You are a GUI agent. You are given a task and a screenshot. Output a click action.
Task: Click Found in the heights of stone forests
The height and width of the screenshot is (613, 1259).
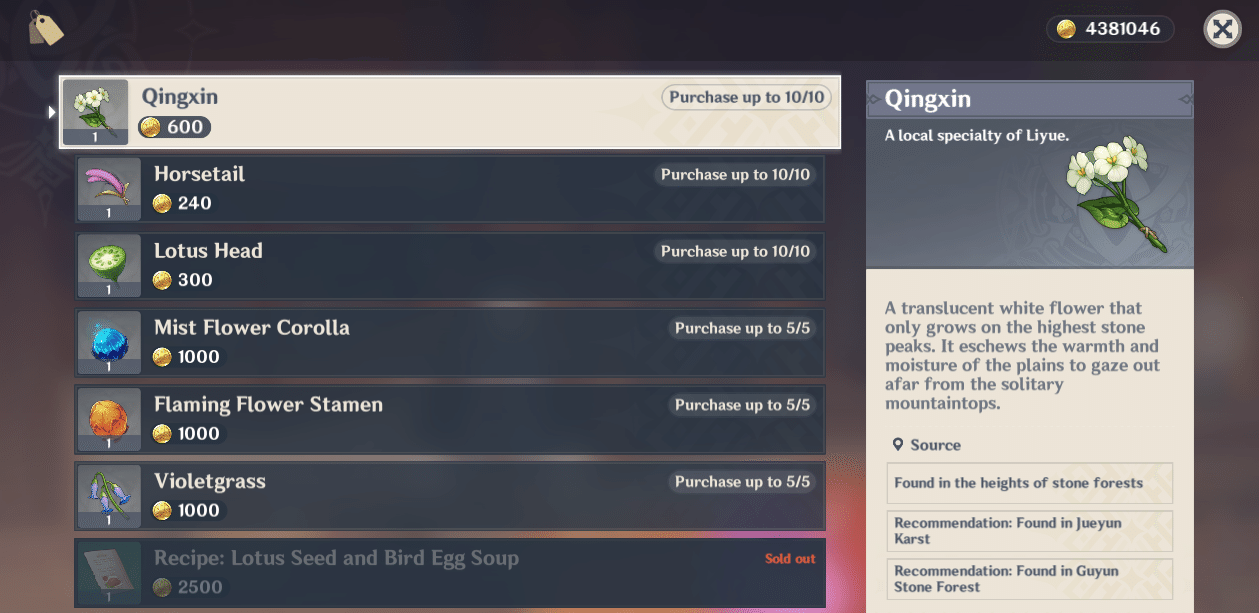pyautogui.click(x=1029, y=483)
